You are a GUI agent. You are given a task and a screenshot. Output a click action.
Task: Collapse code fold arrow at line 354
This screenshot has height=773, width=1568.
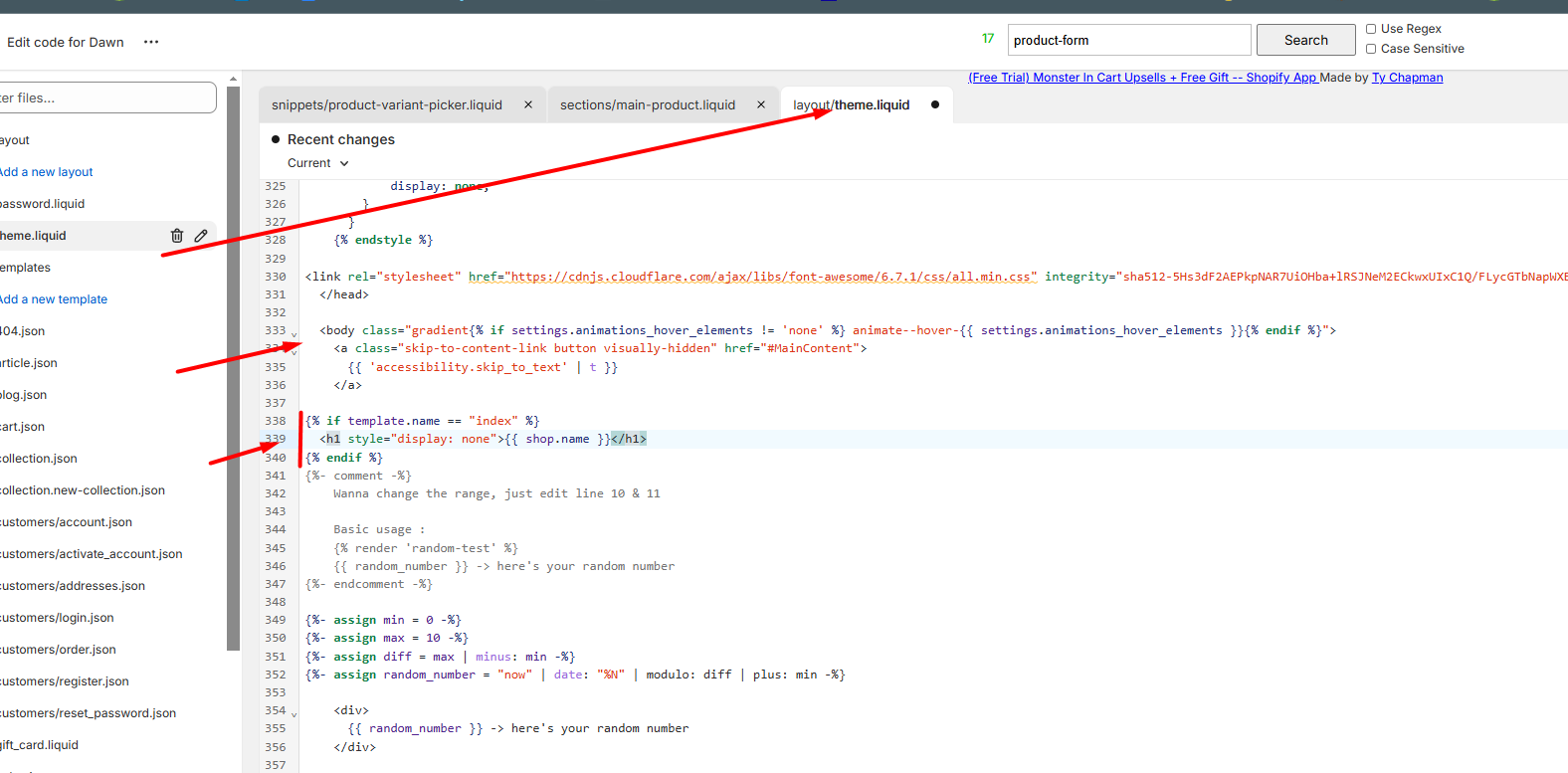(294, 714)
